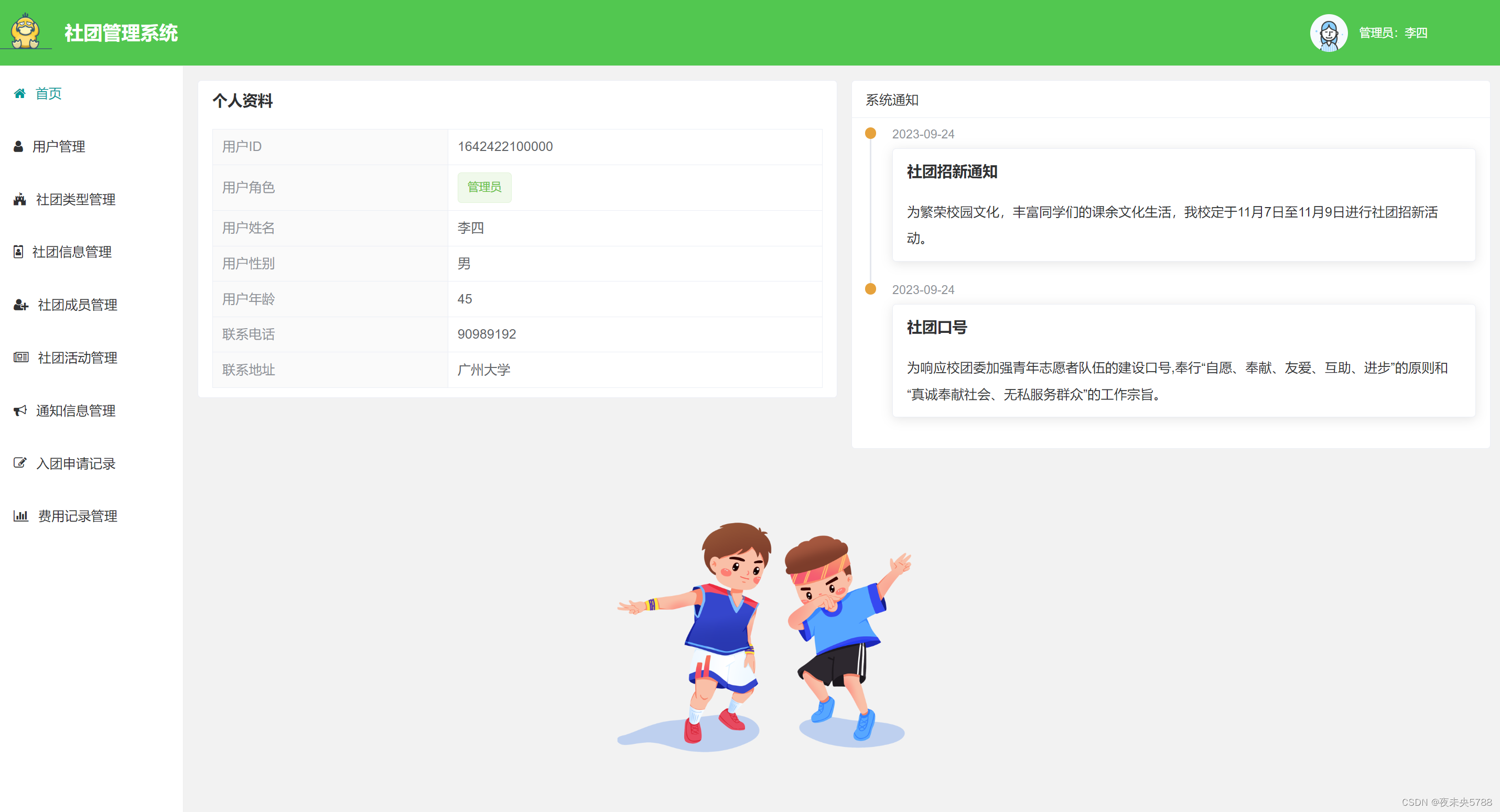Screen dimensions: 1500x812
Task: Click the join application edit icon
Action: click(20, 463)
